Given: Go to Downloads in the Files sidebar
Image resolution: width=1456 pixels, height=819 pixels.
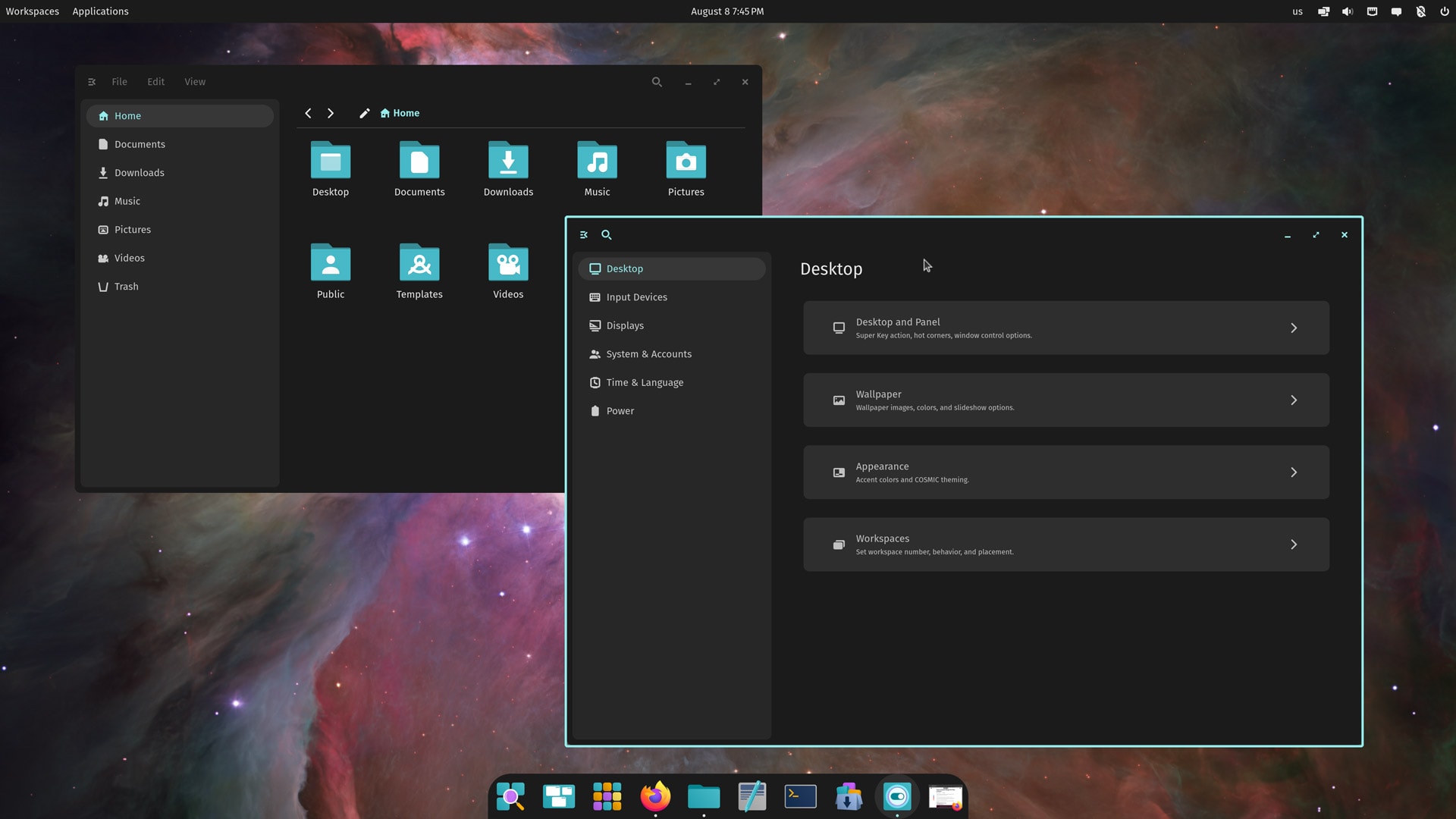Looking at the screenshot, I should pyautogui.click(x=139, y=173).
